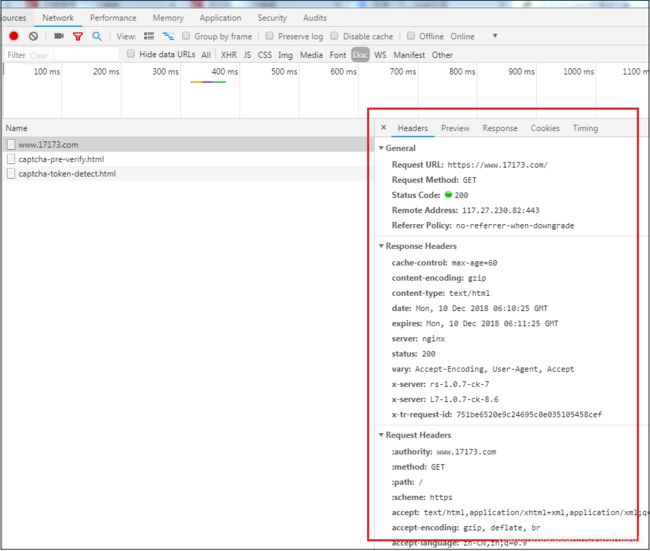
Task: Filter requests by XHR
Action: pos(228,55)
